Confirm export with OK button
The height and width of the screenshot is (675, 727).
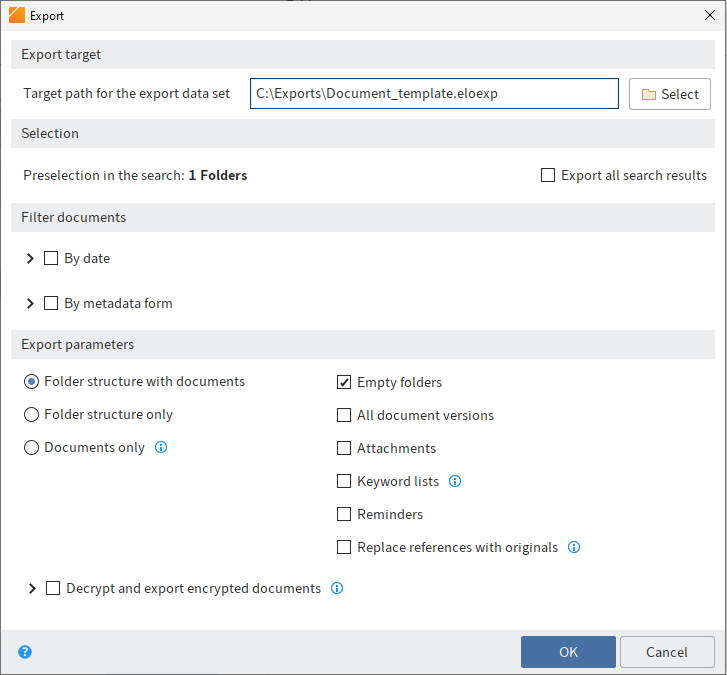568,652
